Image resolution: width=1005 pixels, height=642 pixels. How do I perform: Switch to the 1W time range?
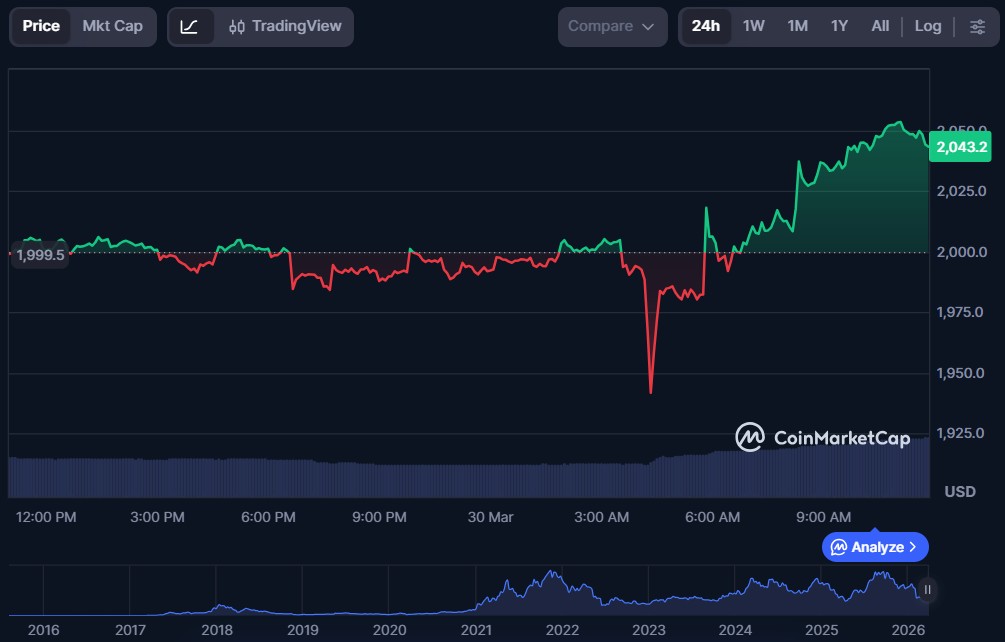pyautogui.click(x=753, y=26)
